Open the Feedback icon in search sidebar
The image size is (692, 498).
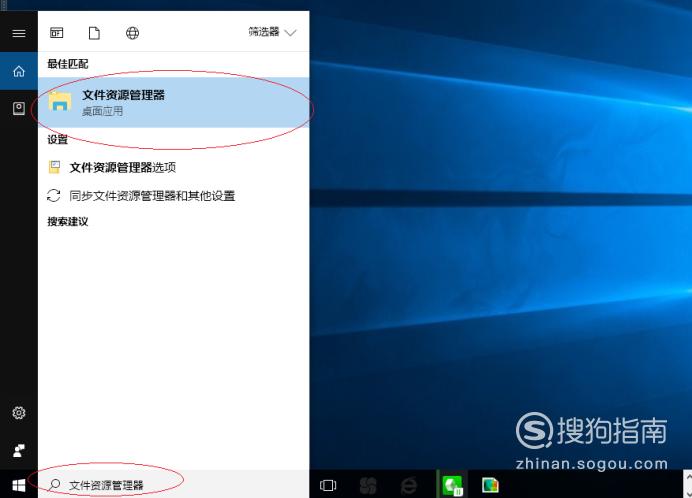tap(19, 450)
